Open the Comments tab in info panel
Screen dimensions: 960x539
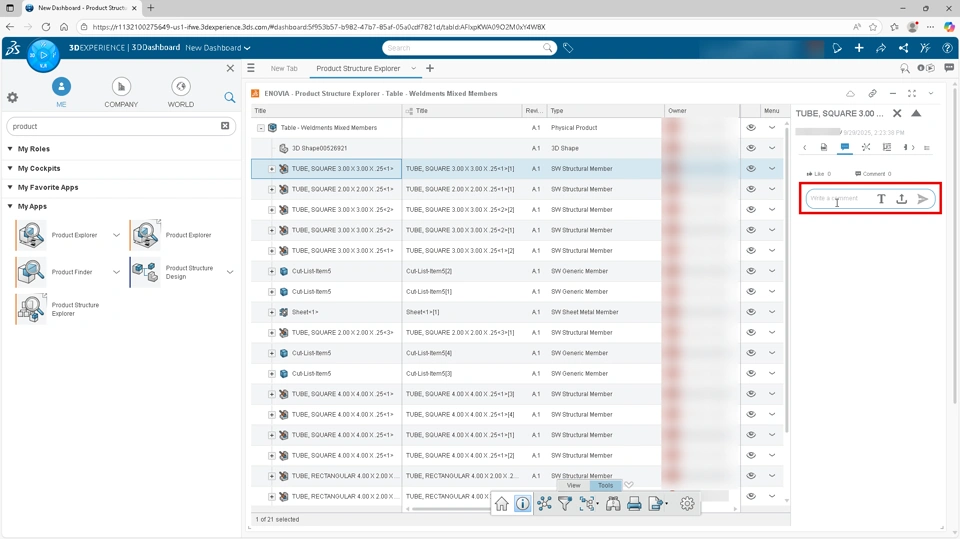click(845, 147)
